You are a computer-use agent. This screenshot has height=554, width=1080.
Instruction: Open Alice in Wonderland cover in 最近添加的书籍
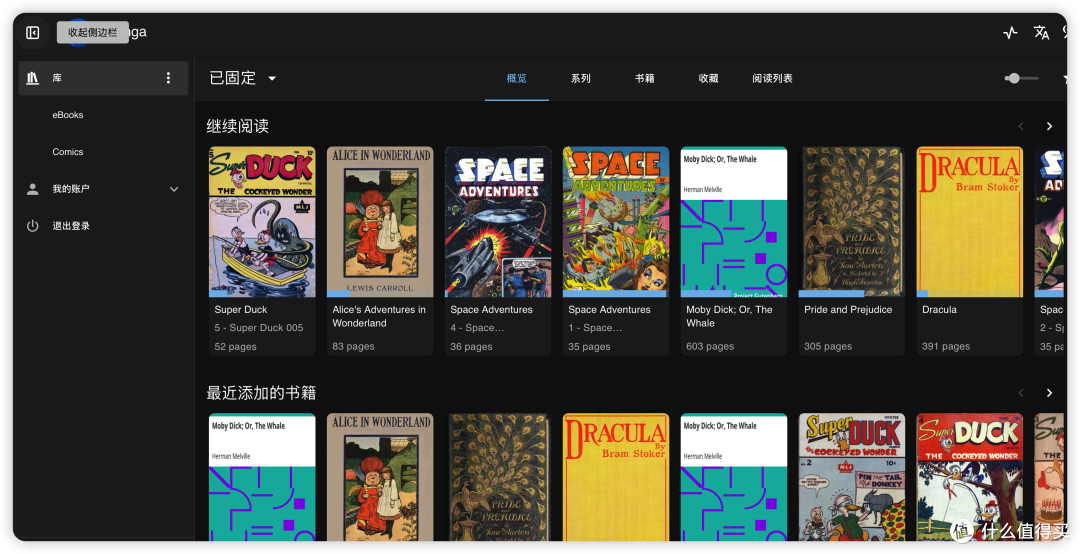pyautogui.click(x=380, y=477)
